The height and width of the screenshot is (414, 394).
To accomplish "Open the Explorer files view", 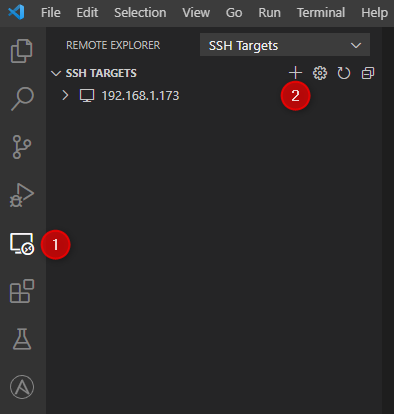I will click(22, 51).
